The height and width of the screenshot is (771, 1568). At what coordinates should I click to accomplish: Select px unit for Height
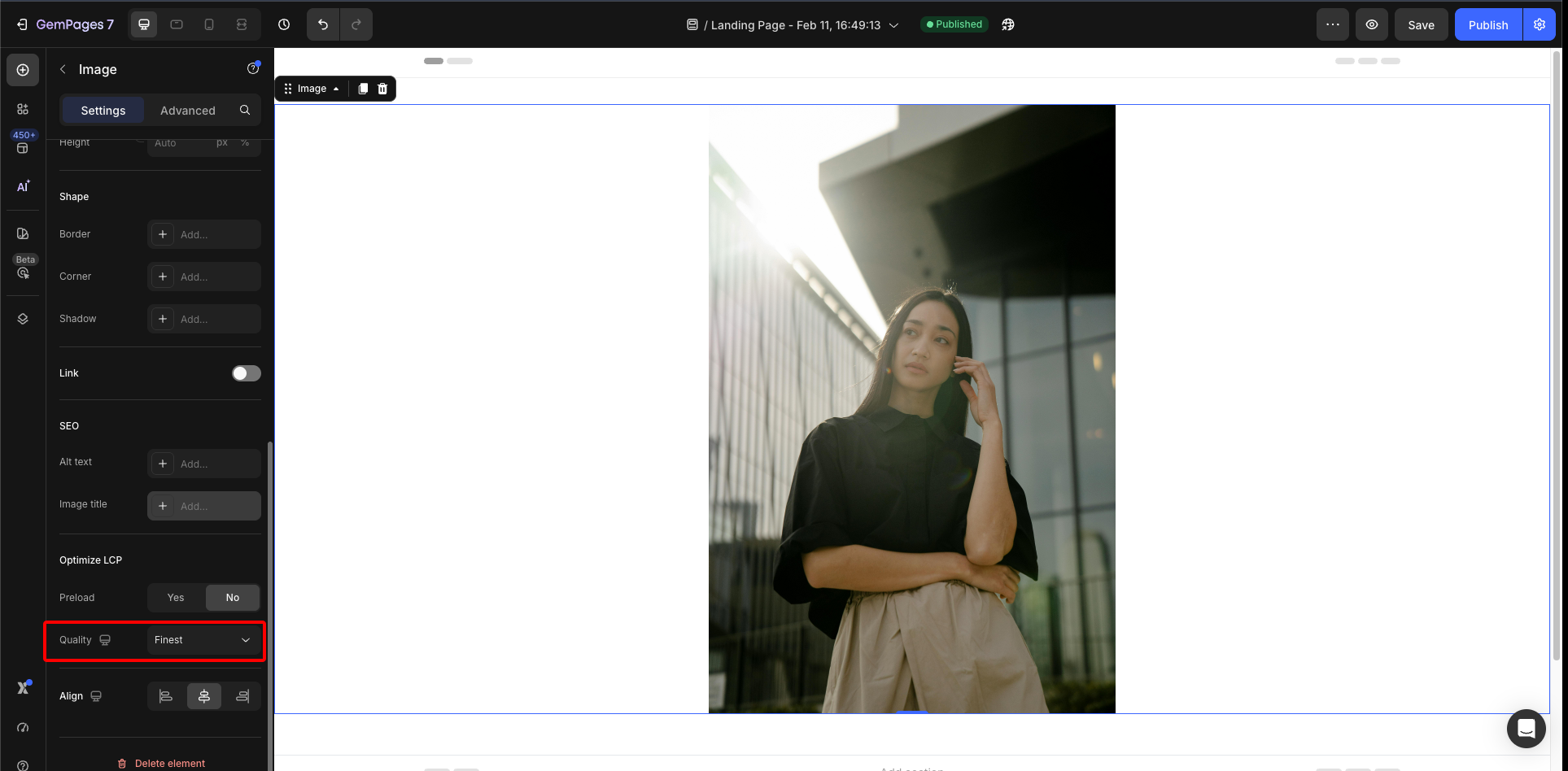click(222, 143)
